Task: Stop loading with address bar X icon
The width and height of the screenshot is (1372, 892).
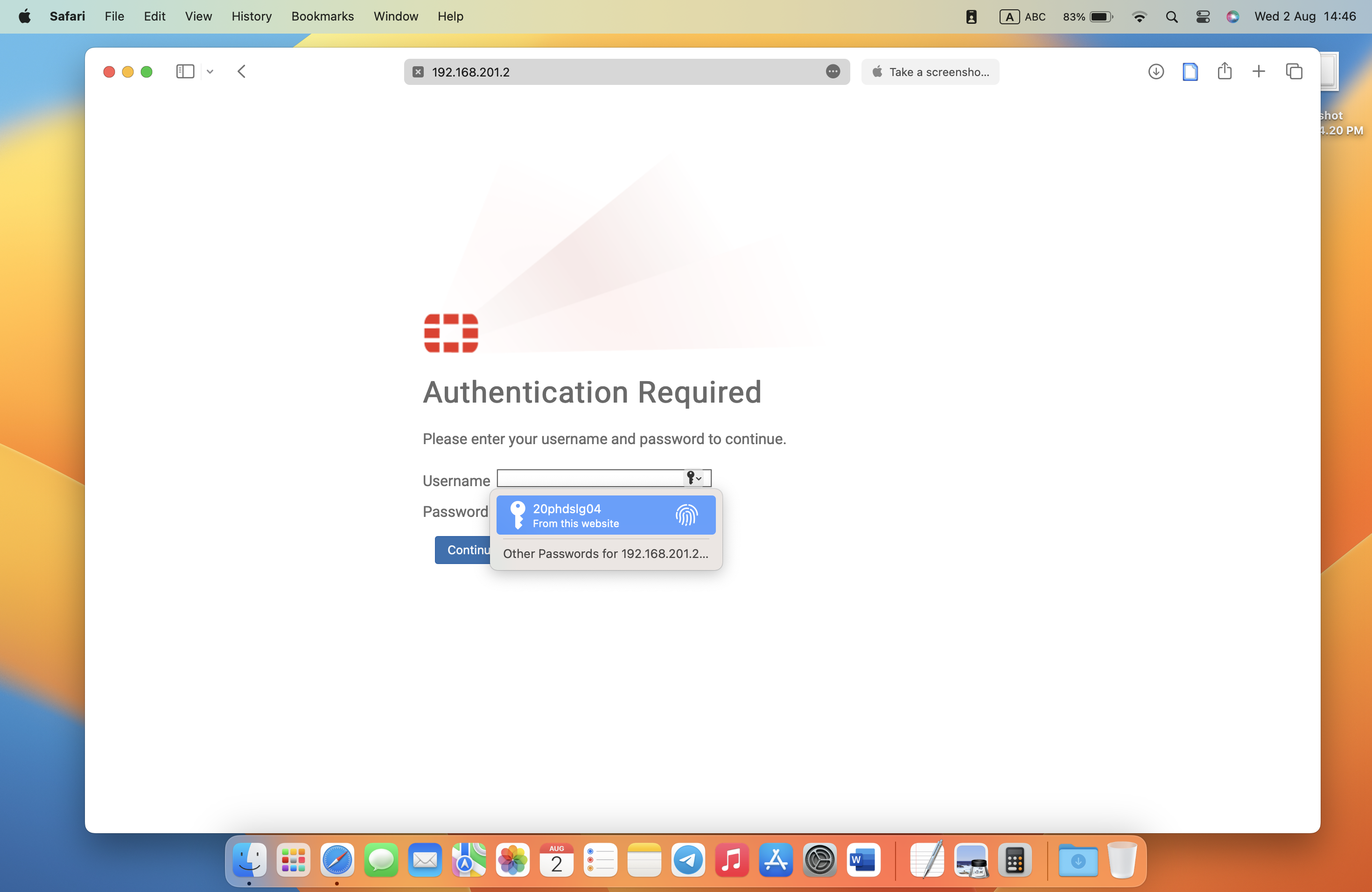Action: coord(419,72)
